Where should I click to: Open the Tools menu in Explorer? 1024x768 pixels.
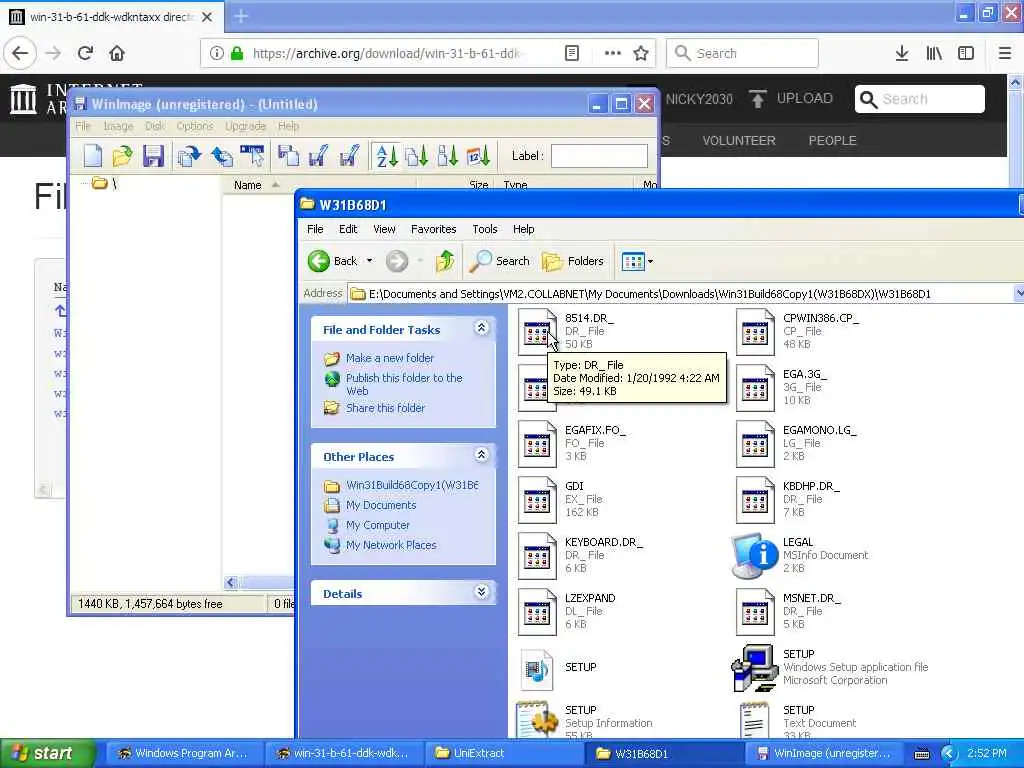485,229
